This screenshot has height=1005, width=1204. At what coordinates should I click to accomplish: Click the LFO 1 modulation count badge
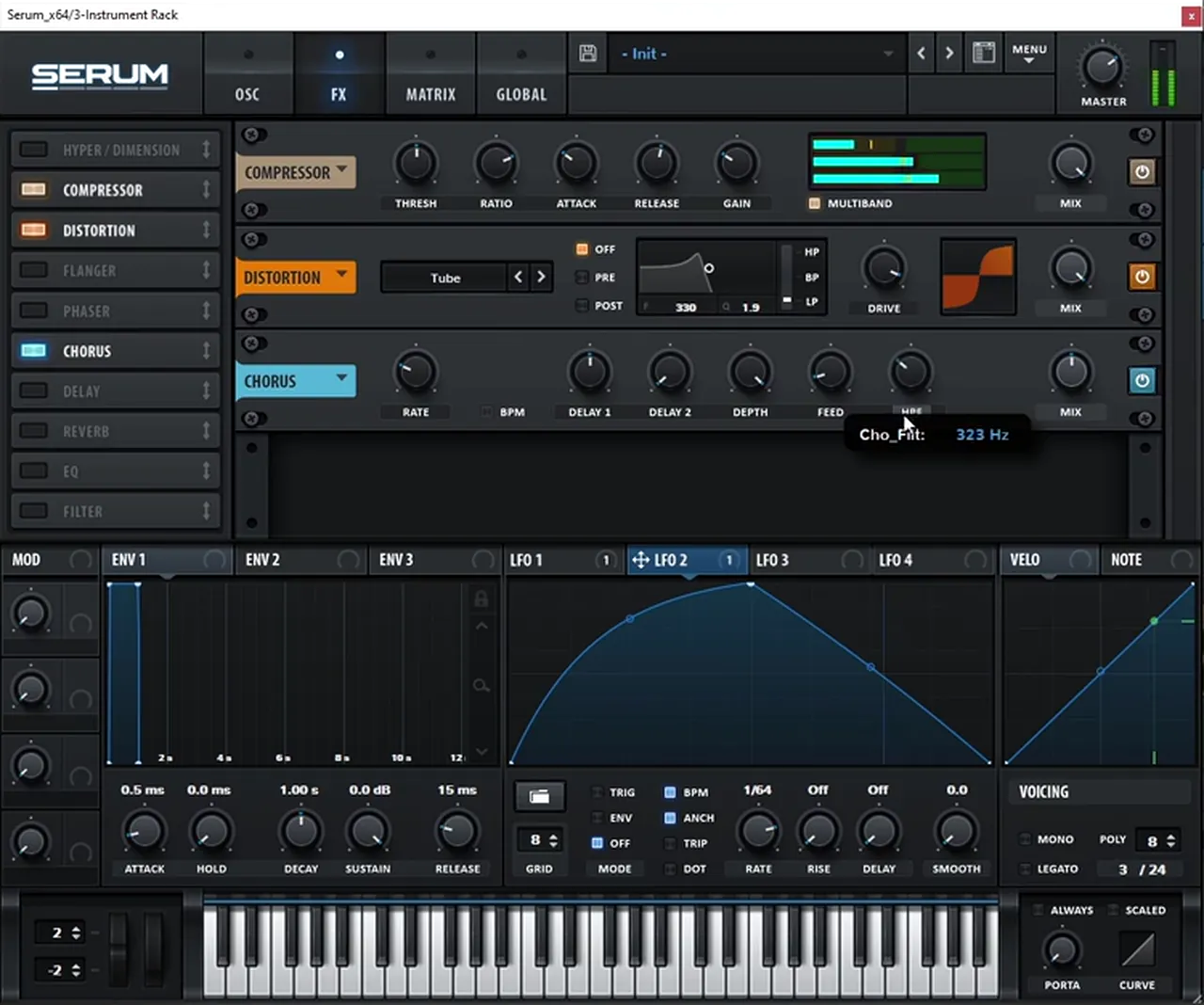pyautogui.click(x=607, y=560)
